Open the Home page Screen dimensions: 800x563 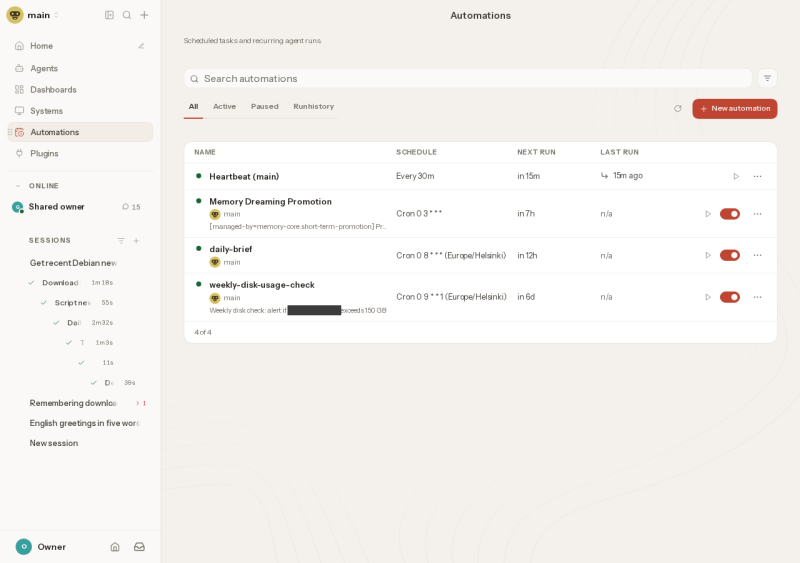(x=41, y=46)
